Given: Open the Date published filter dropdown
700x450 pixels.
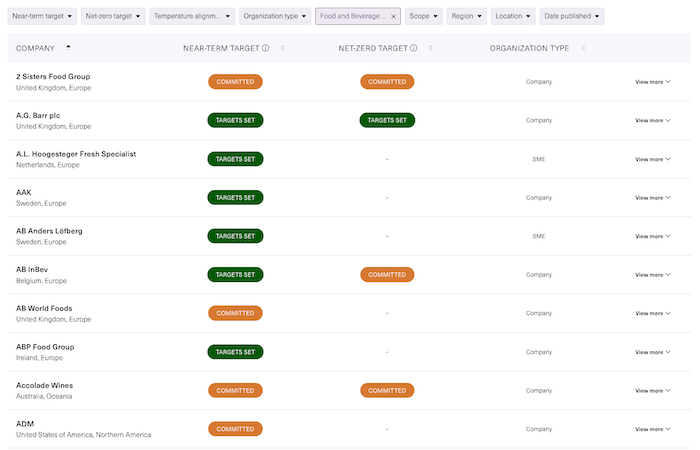Looking at the screenshot, I should (572, 17).
